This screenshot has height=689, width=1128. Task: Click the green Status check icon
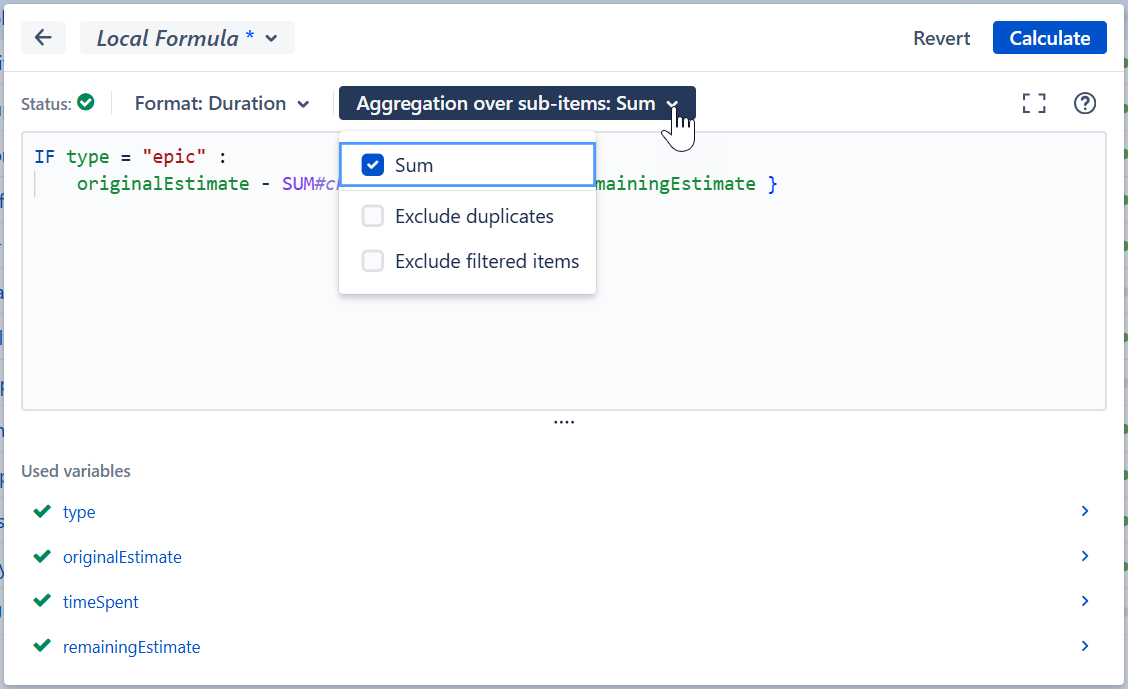85,102
